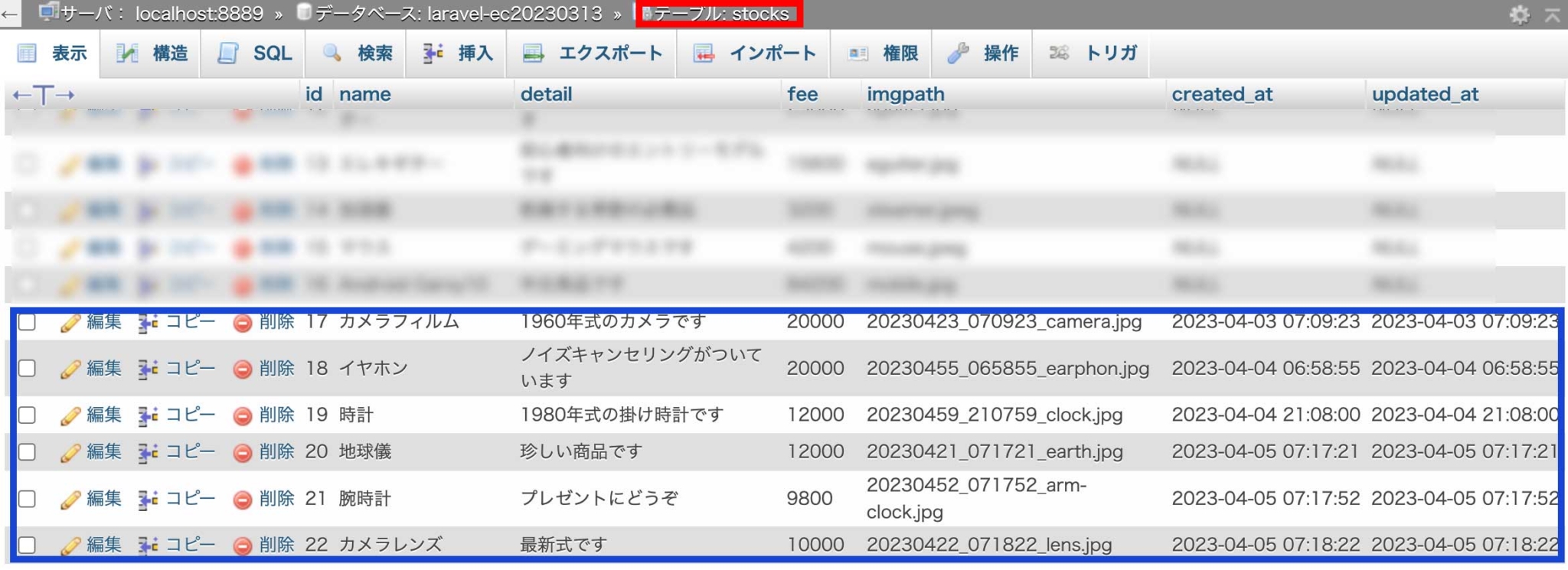The height and width of the screenshot is (570, 1568).
Task: Check the checkbox for row id 17
Action: click(x=28, y=322)
